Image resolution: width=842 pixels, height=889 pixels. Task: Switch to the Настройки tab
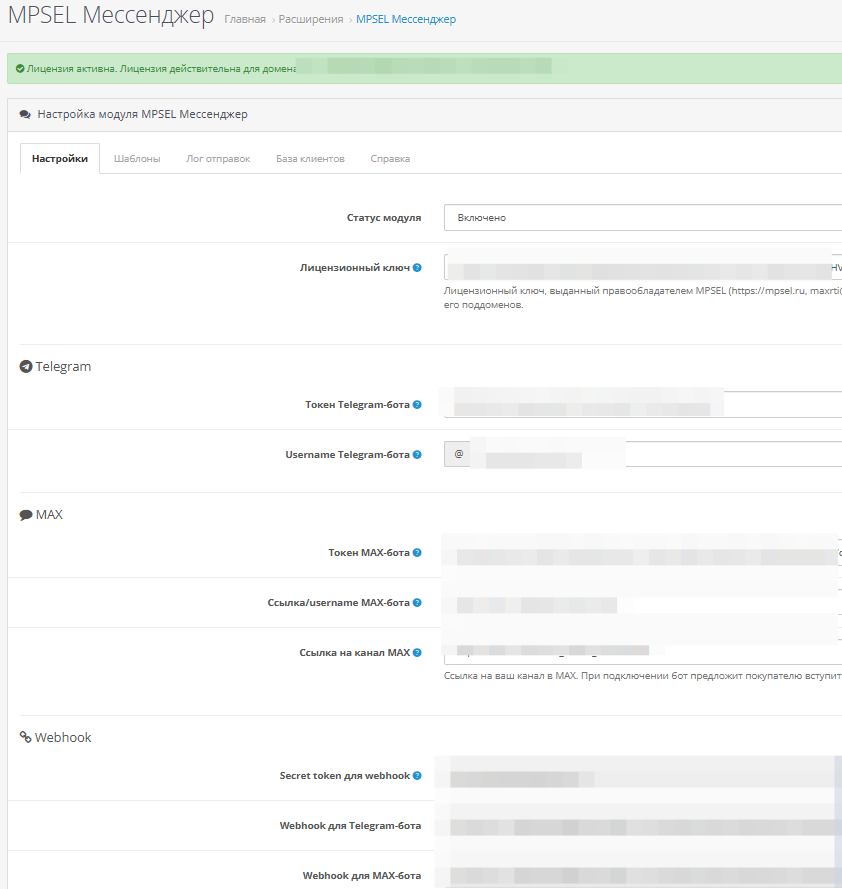point(60,159)
